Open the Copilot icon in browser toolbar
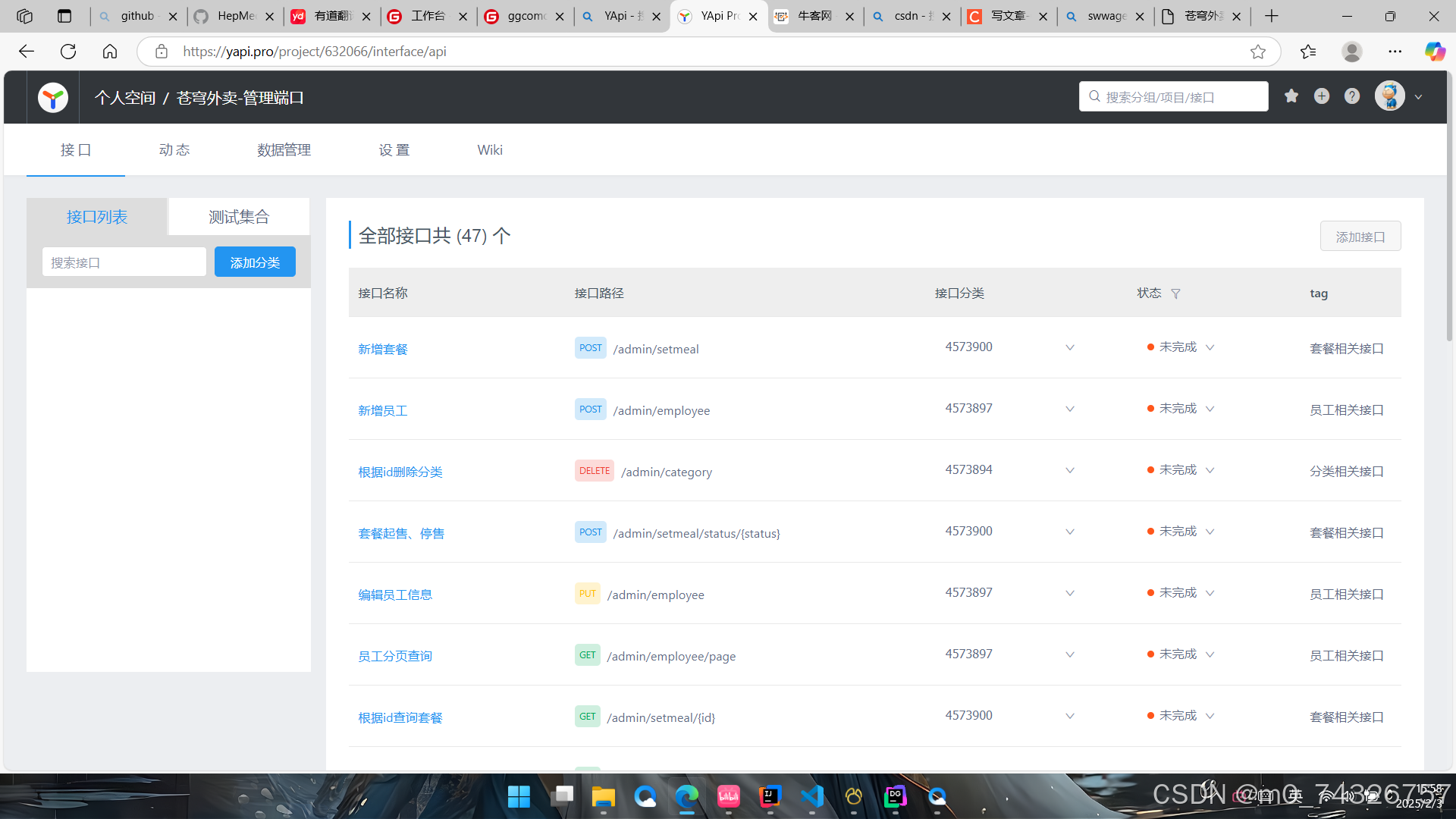 coord(1434,52)
